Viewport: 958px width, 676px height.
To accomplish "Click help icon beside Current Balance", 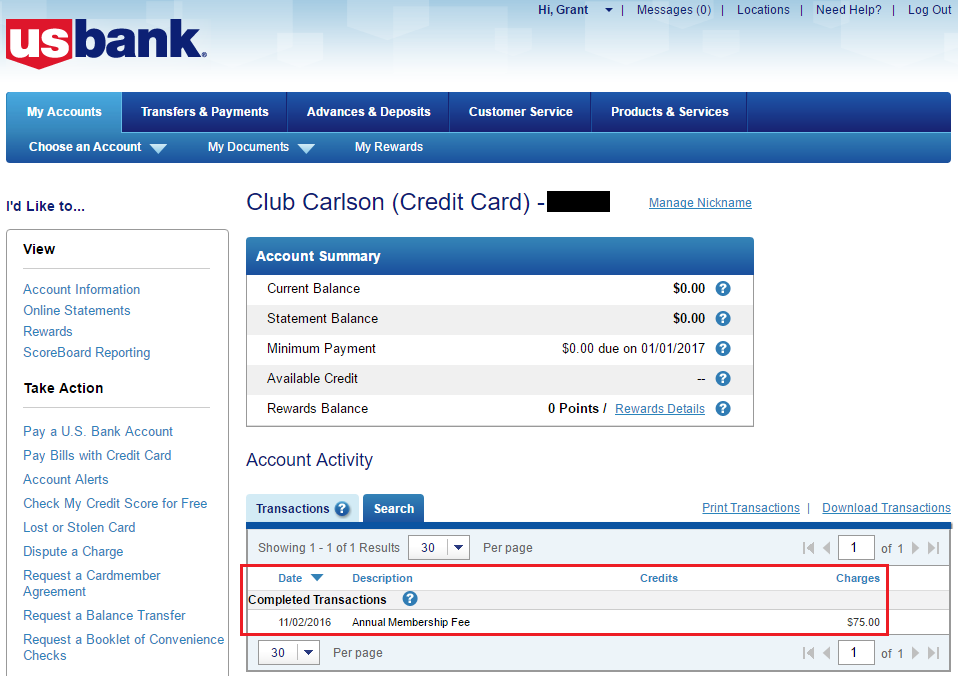I will 723,288.
